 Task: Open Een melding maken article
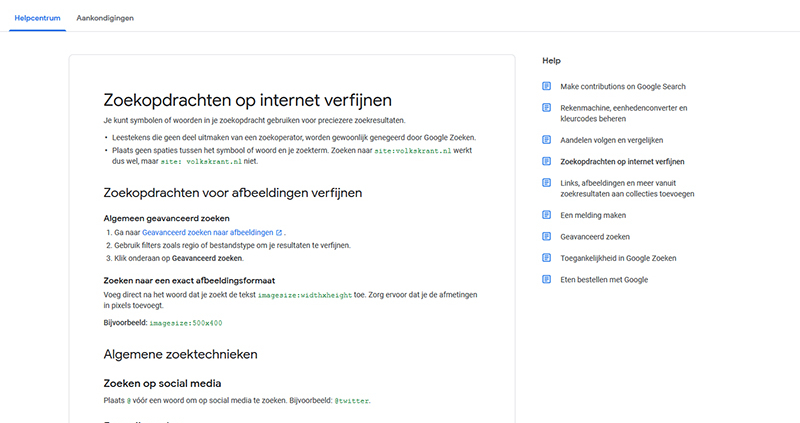click(593, 215)
